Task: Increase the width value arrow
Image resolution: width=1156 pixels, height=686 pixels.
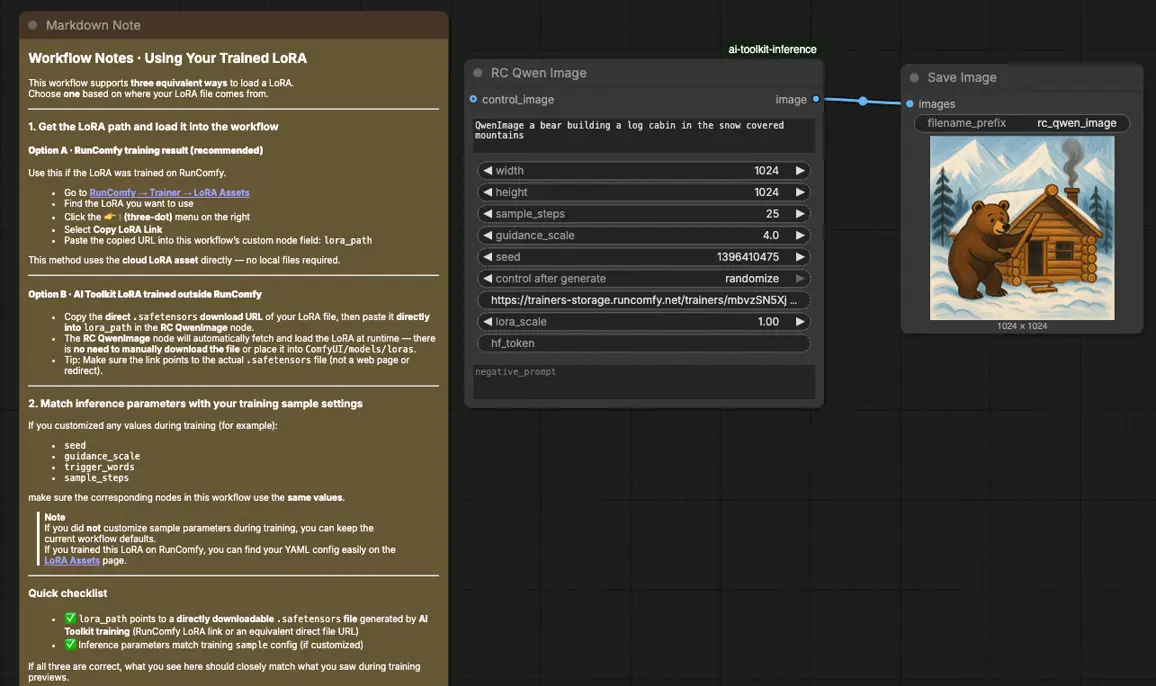Action: click(x=800, y=170)
